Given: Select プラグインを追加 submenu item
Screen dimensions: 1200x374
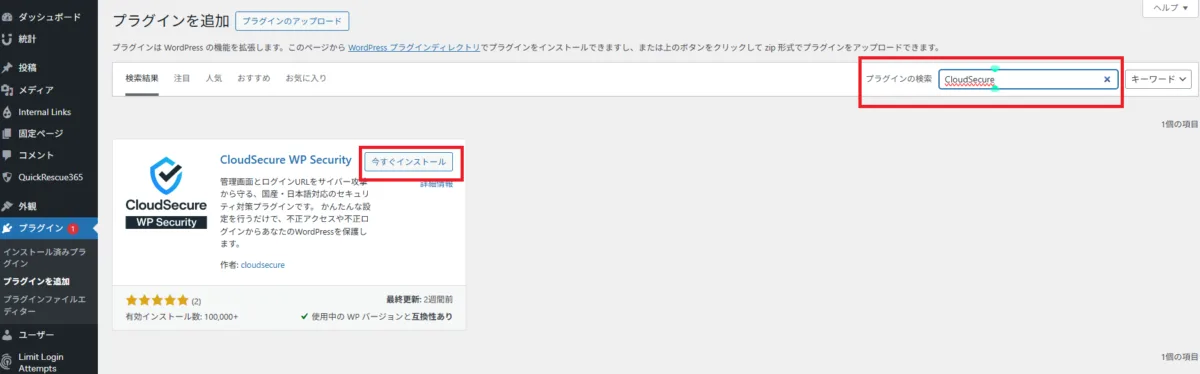Looking at the screenshot, I should (x=36, y=280).
